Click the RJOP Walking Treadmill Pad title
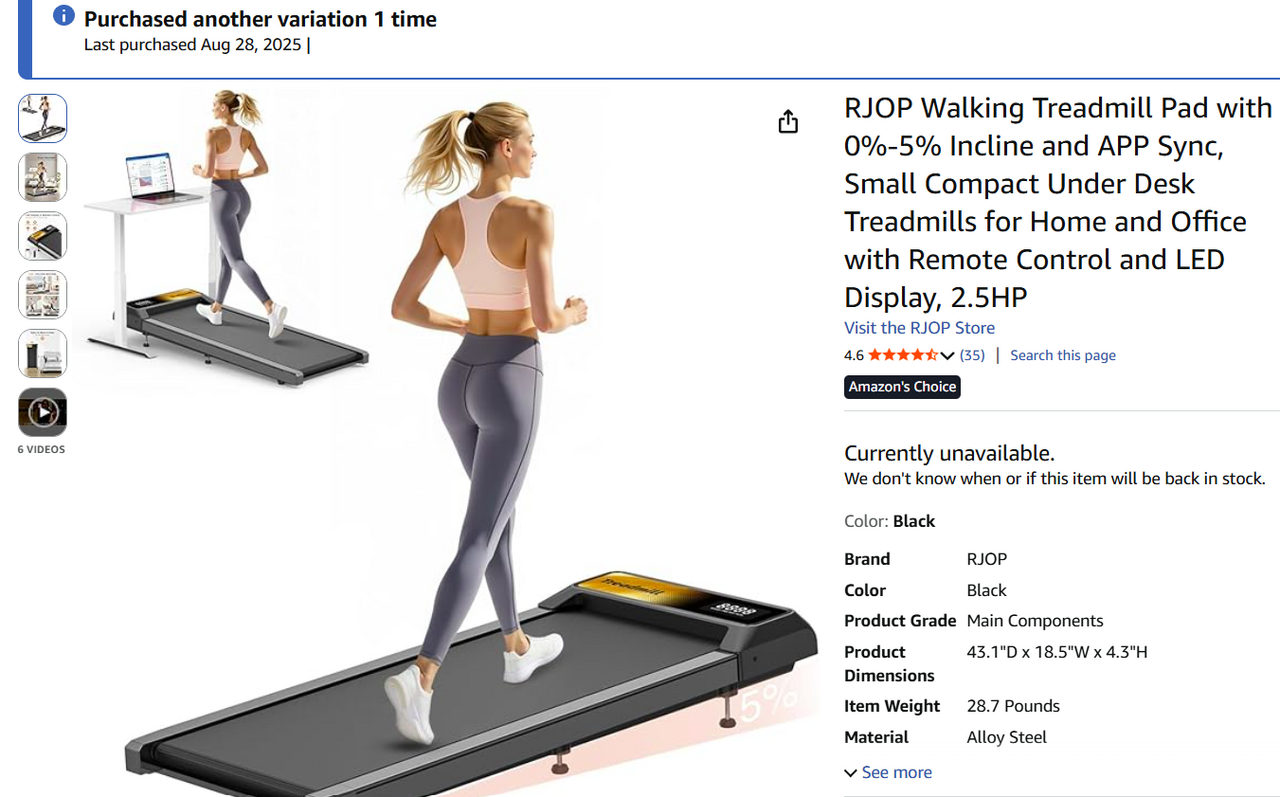 click(1058, 202)
